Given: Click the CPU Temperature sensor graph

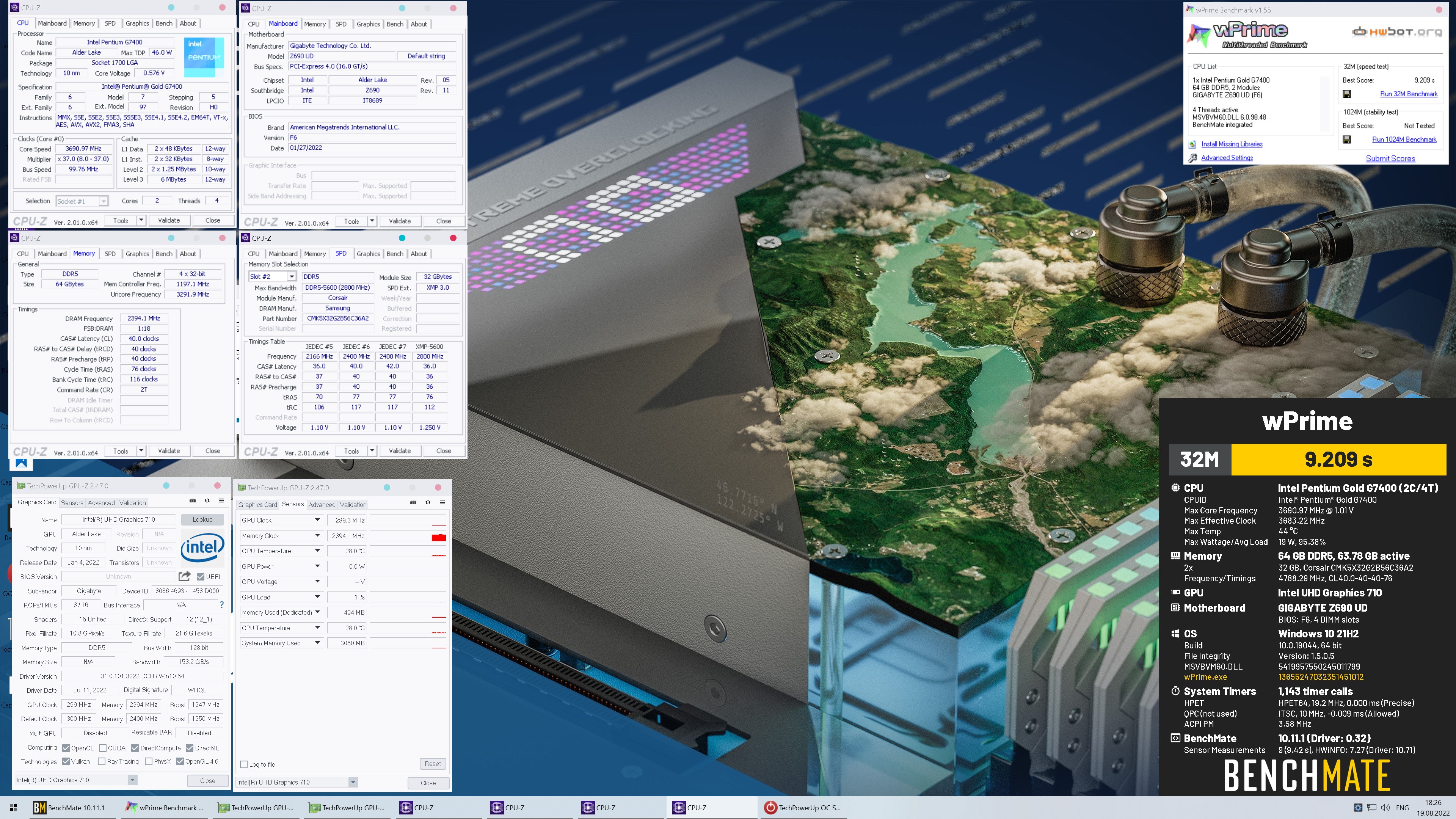Looking at the screenshot, I should tap(408, 628).
